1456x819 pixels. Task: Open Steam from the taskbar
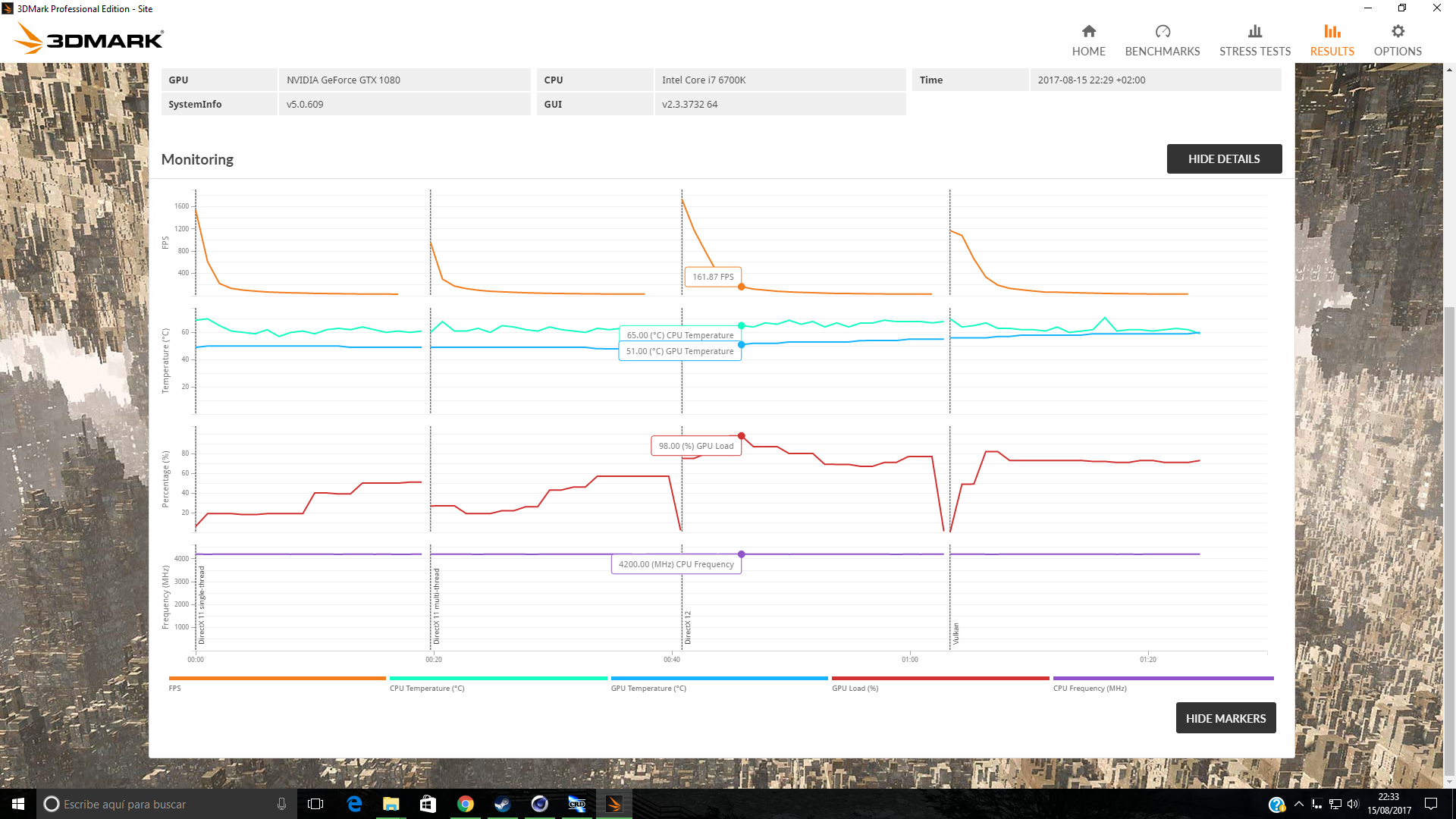[x=502, y=804]
